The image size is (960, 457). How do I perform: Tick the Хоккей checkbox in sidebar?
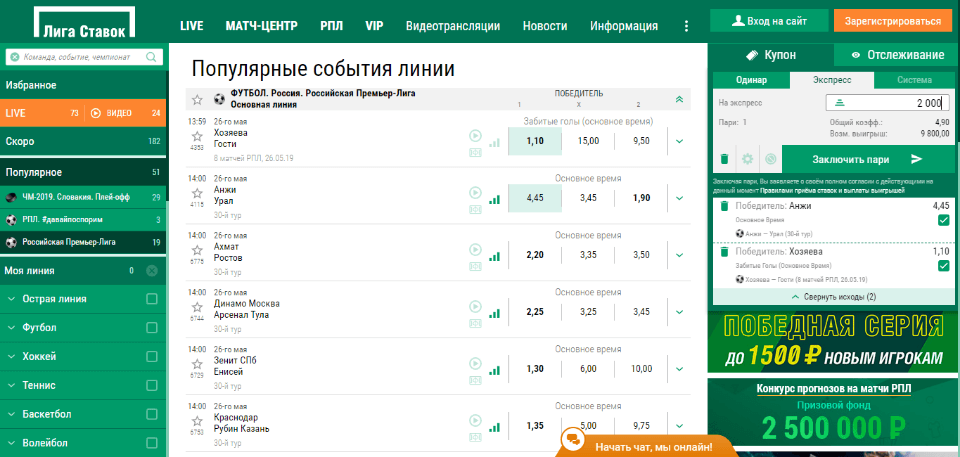point(152,357)
